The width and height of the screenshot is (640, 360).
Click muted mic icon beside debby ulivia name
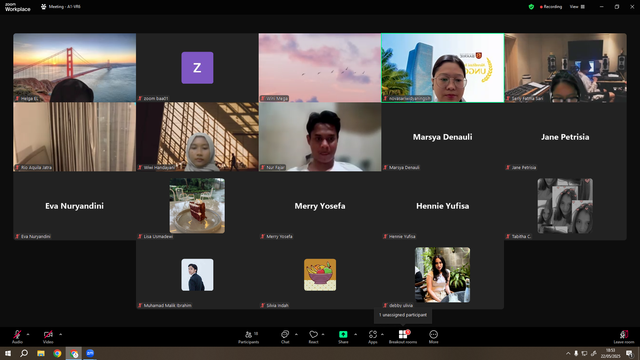pos(385,305)
